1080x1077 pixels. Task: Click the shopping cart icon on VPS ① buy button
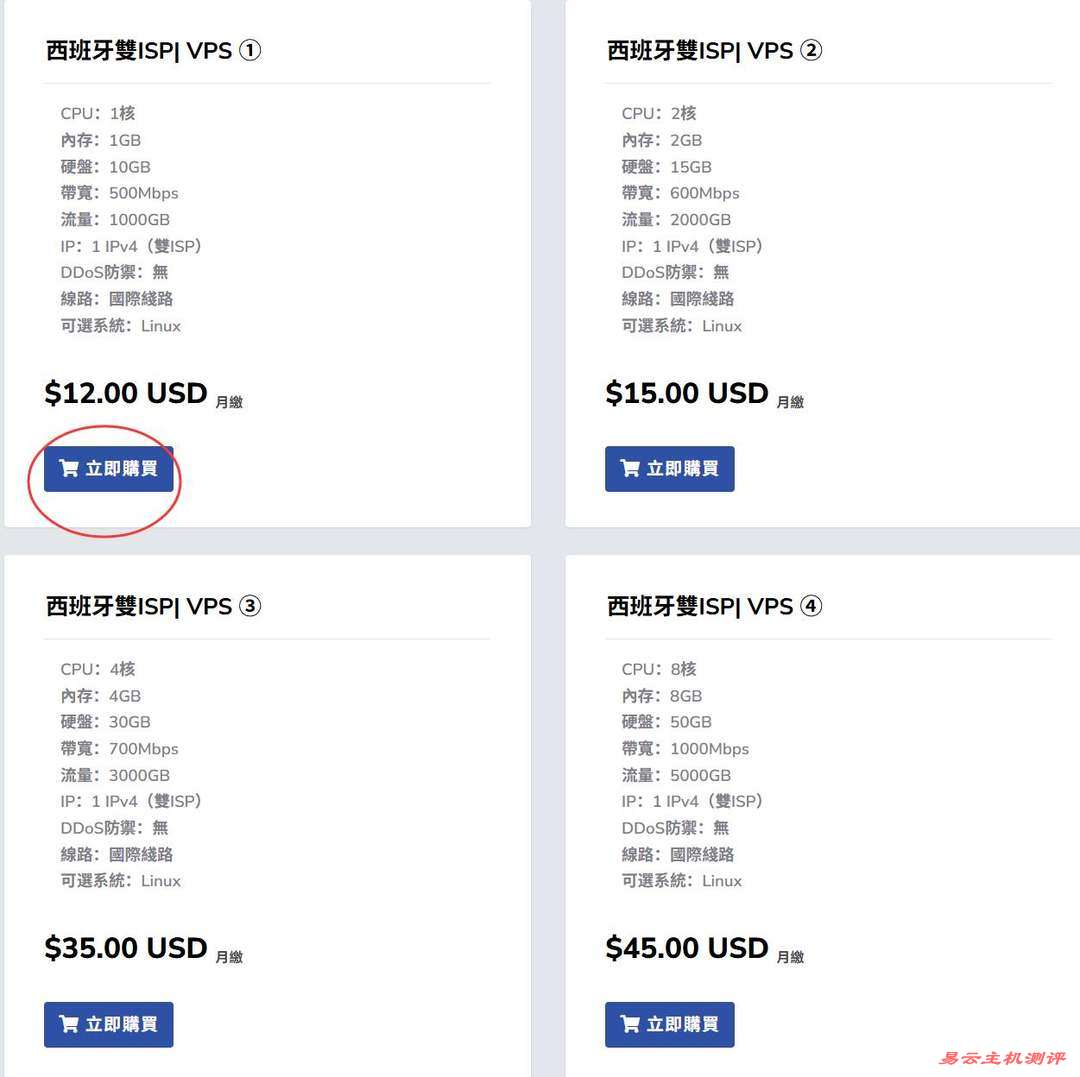[69, 468]
